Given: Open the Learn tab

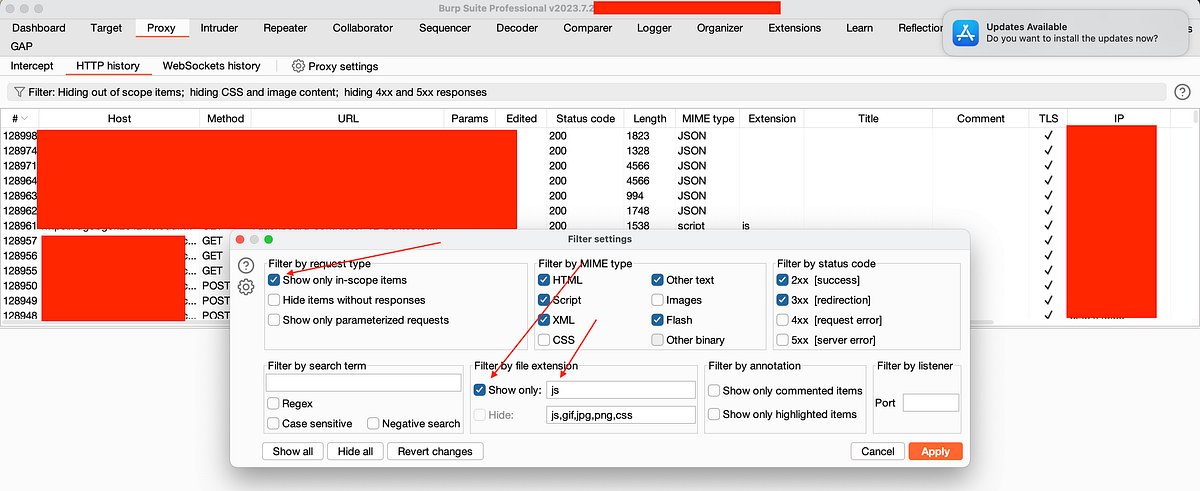Looking at the screenshot, I should [x=859, y=28].
